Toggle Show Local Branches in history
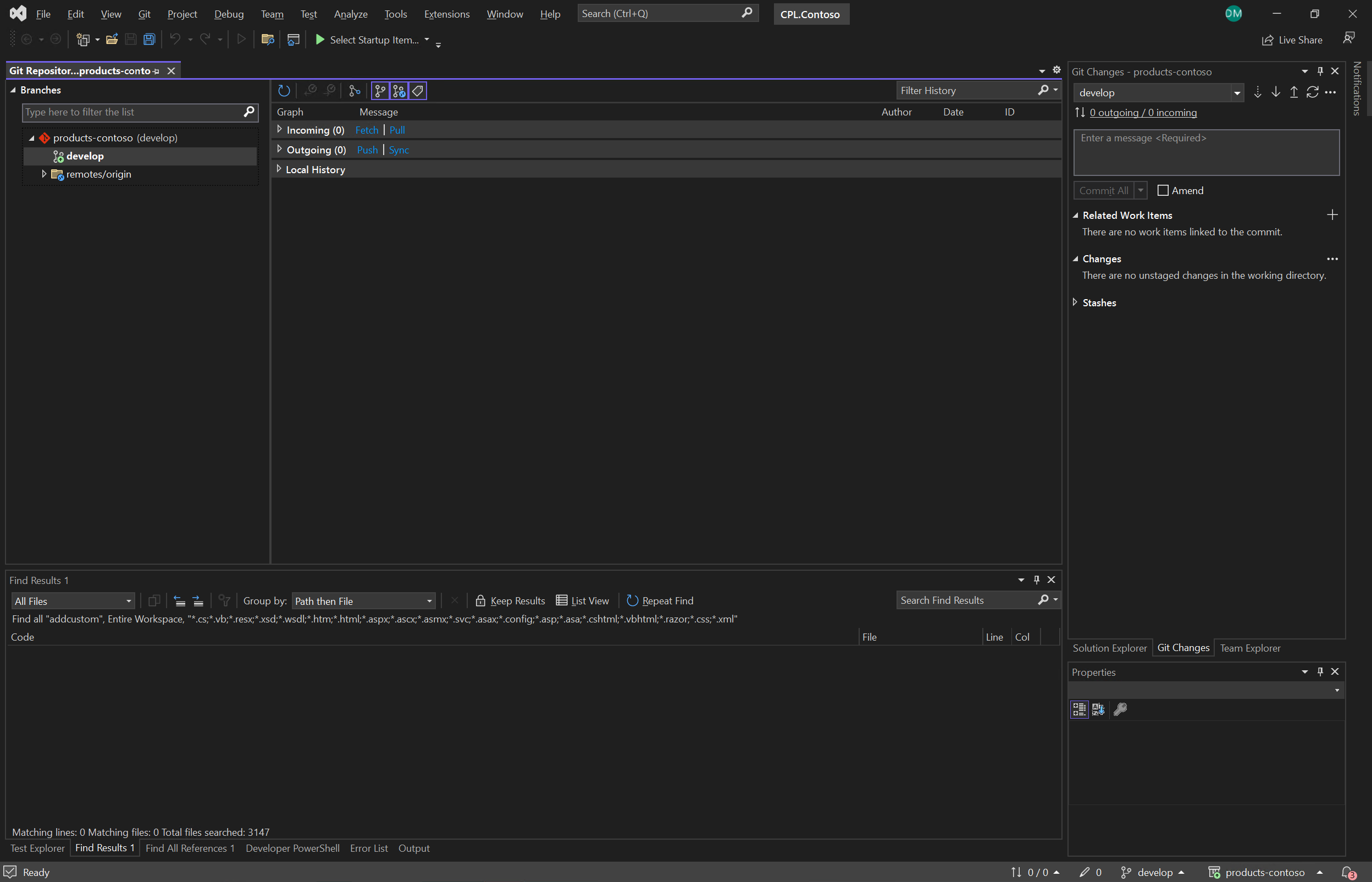1372x882 pixels. [380, 91]
